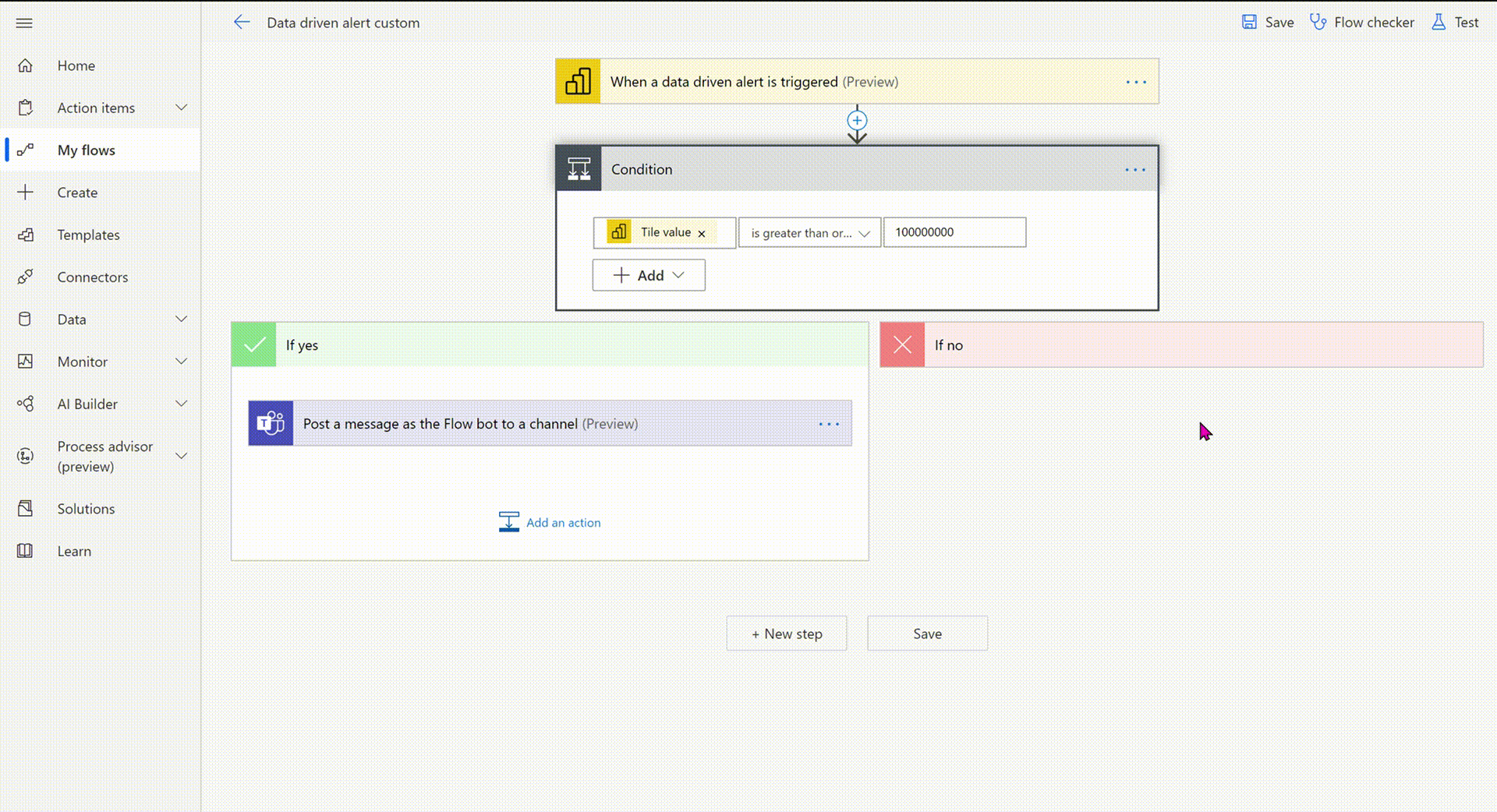
Task: Click the New step button
Action: coord(787,634)
